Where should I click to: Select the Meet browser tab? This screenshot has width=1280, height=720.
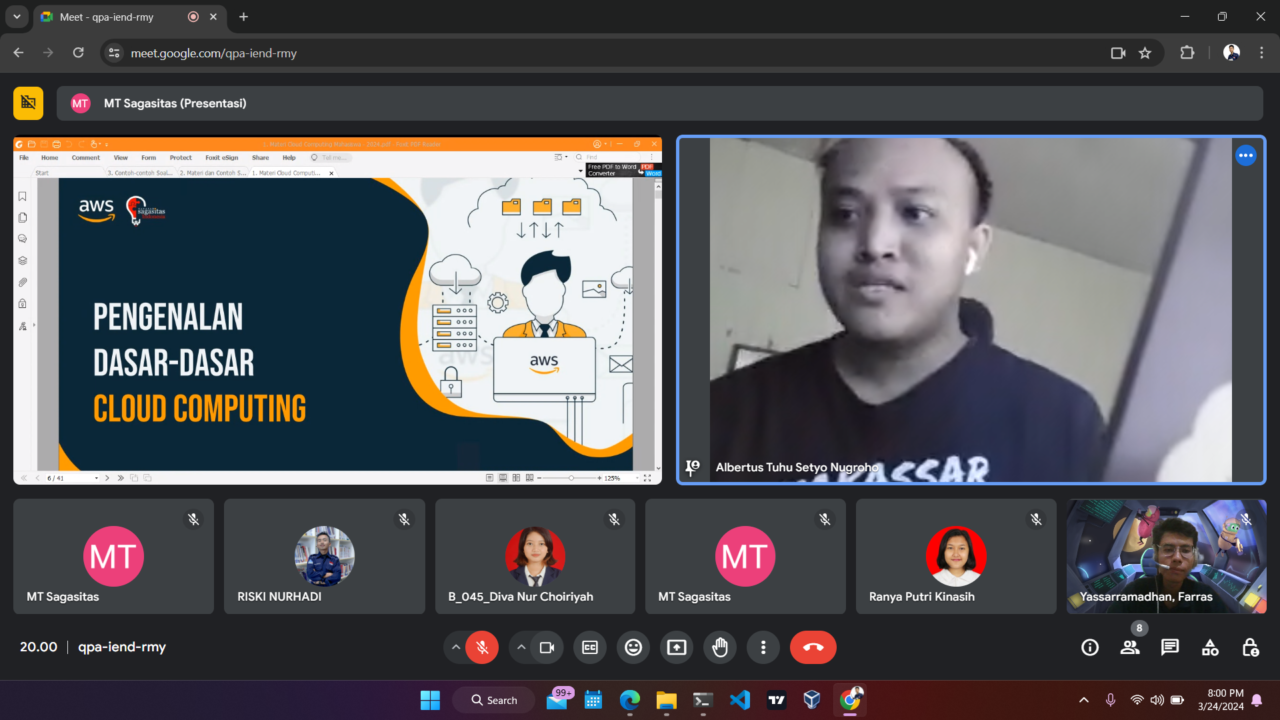tap(110, 17)
